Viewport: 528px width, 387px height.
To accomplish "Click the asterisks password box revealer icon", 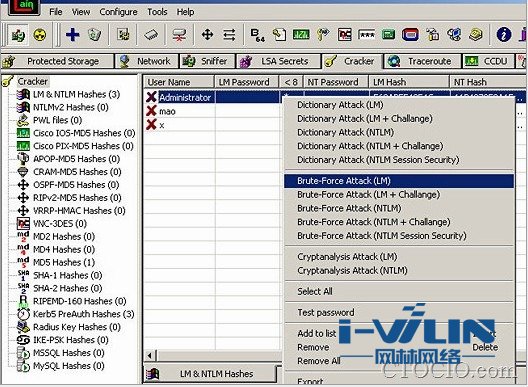I will (366, 35).
